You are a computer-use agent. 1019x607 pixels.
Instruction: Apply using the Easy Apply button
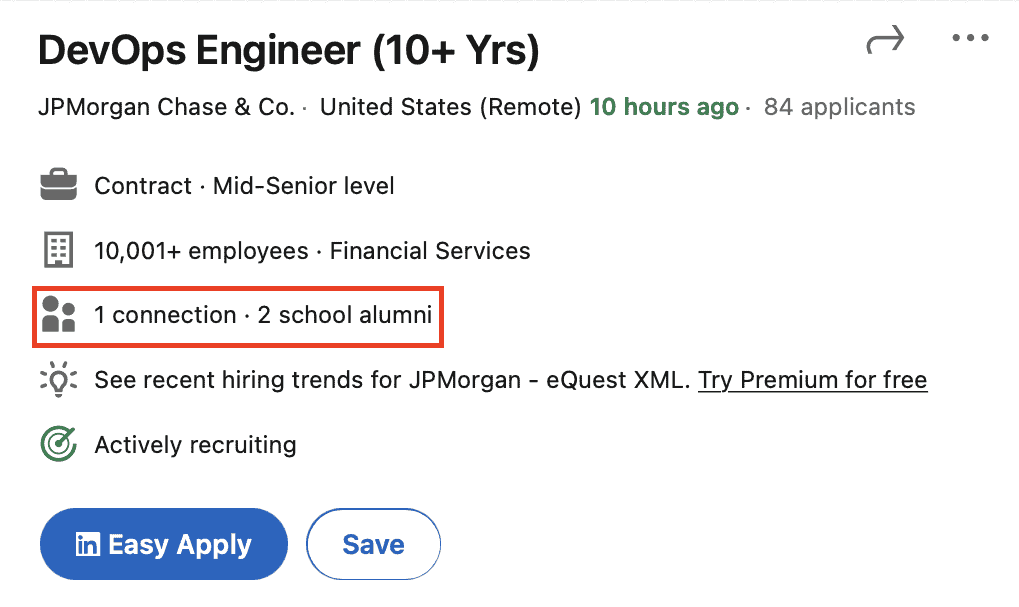[164, 544]
